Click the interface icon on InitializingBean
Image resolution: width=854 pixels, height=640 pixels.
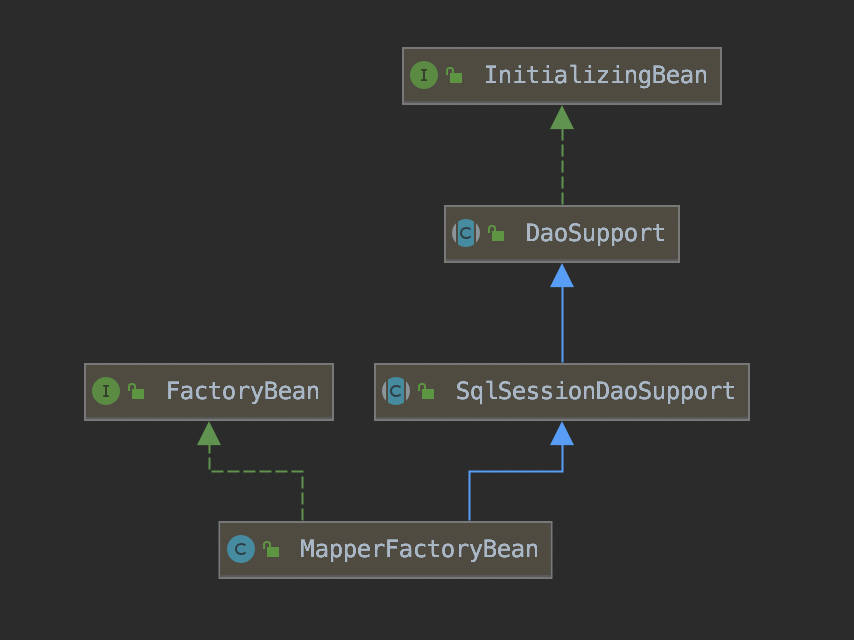coord(424,75)
